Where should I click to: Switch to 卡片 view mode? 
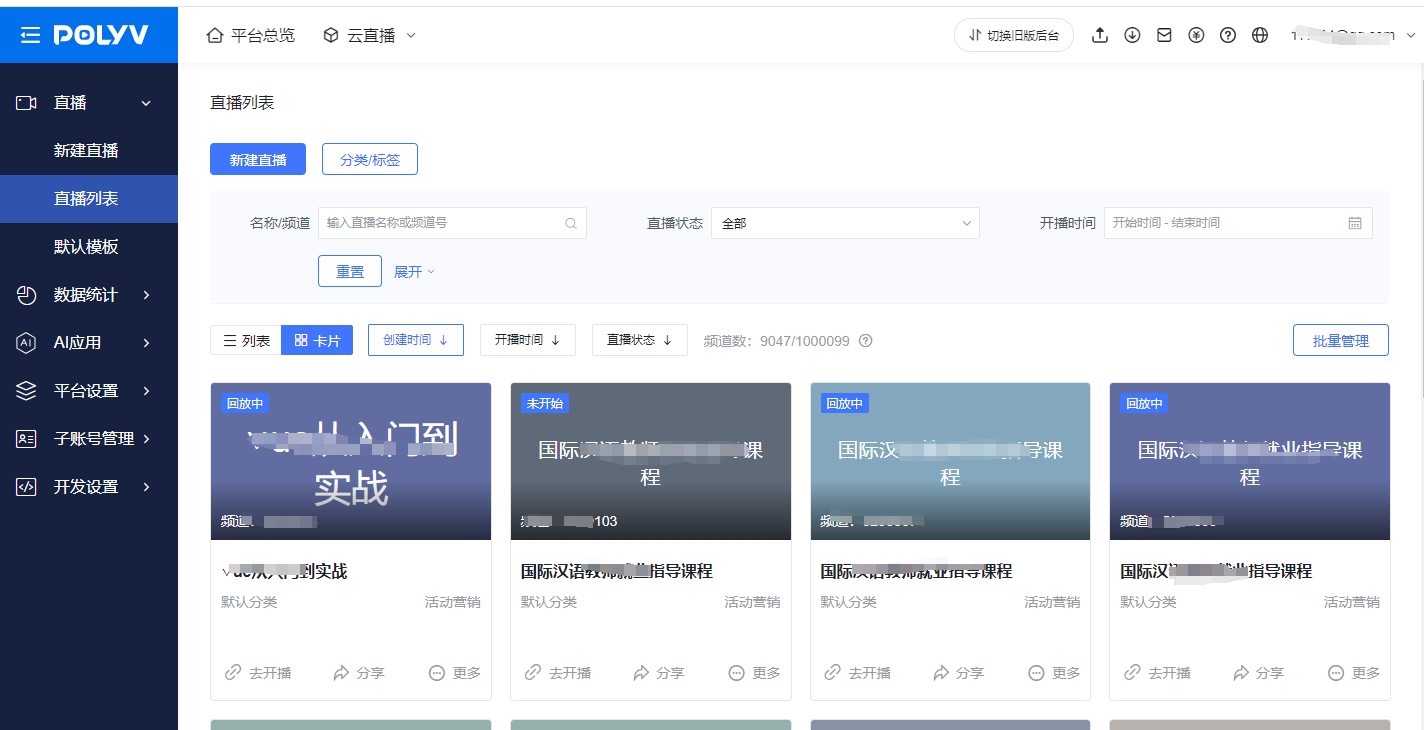click(x=317, y=341)
